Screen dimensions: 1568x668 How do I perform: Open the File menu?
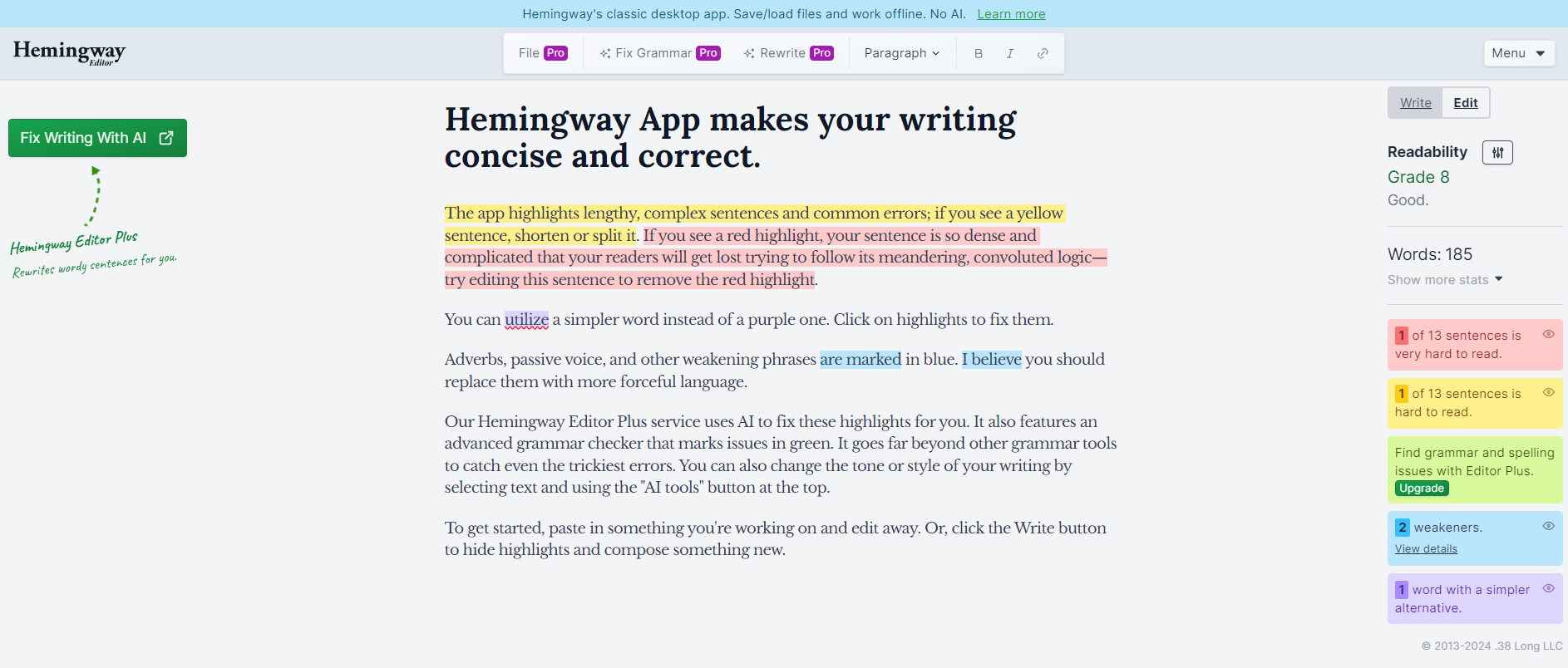543,53
